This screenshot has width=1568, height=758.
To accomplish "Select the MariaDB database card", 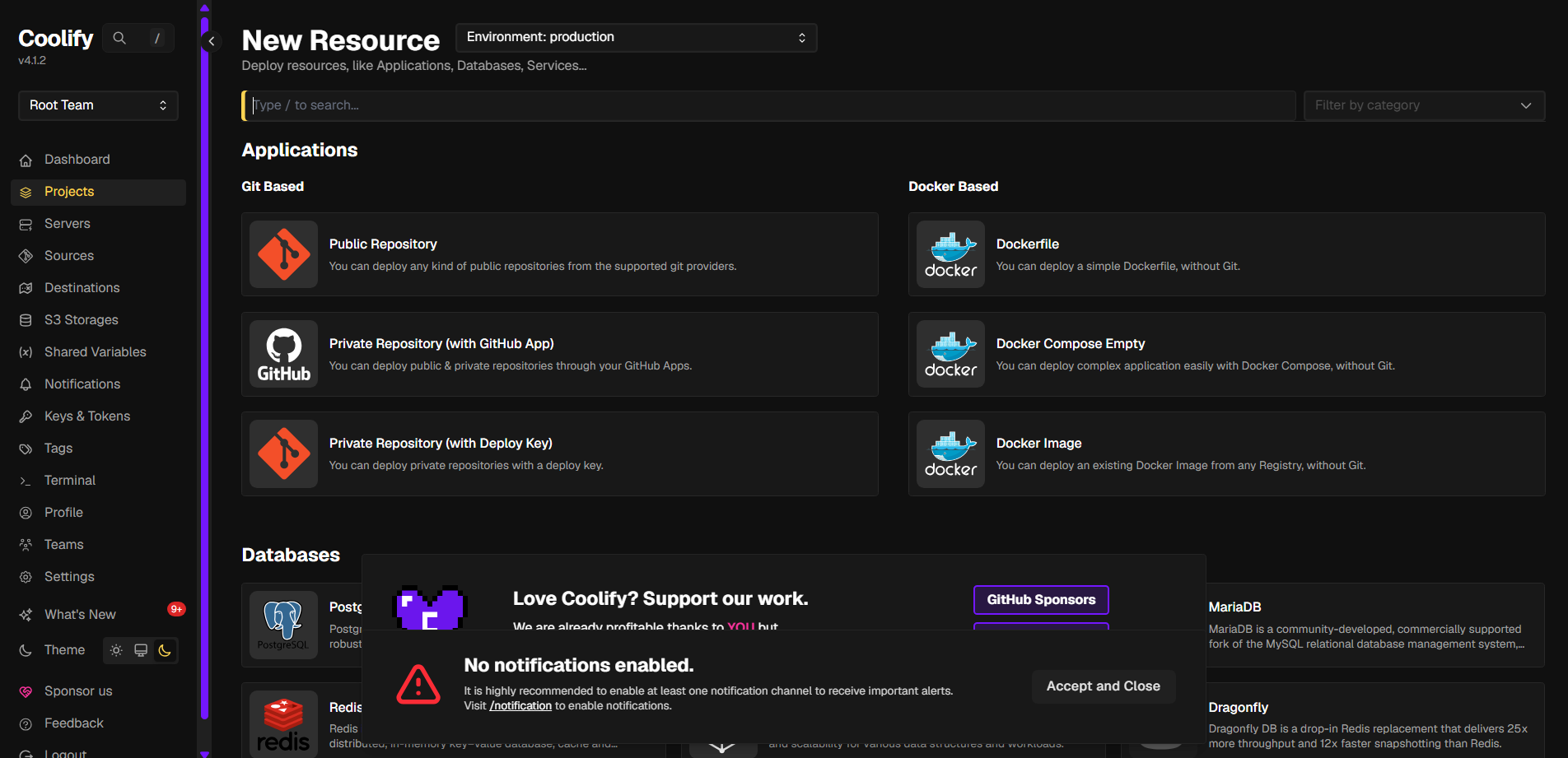I will [x=1374, y=625].
